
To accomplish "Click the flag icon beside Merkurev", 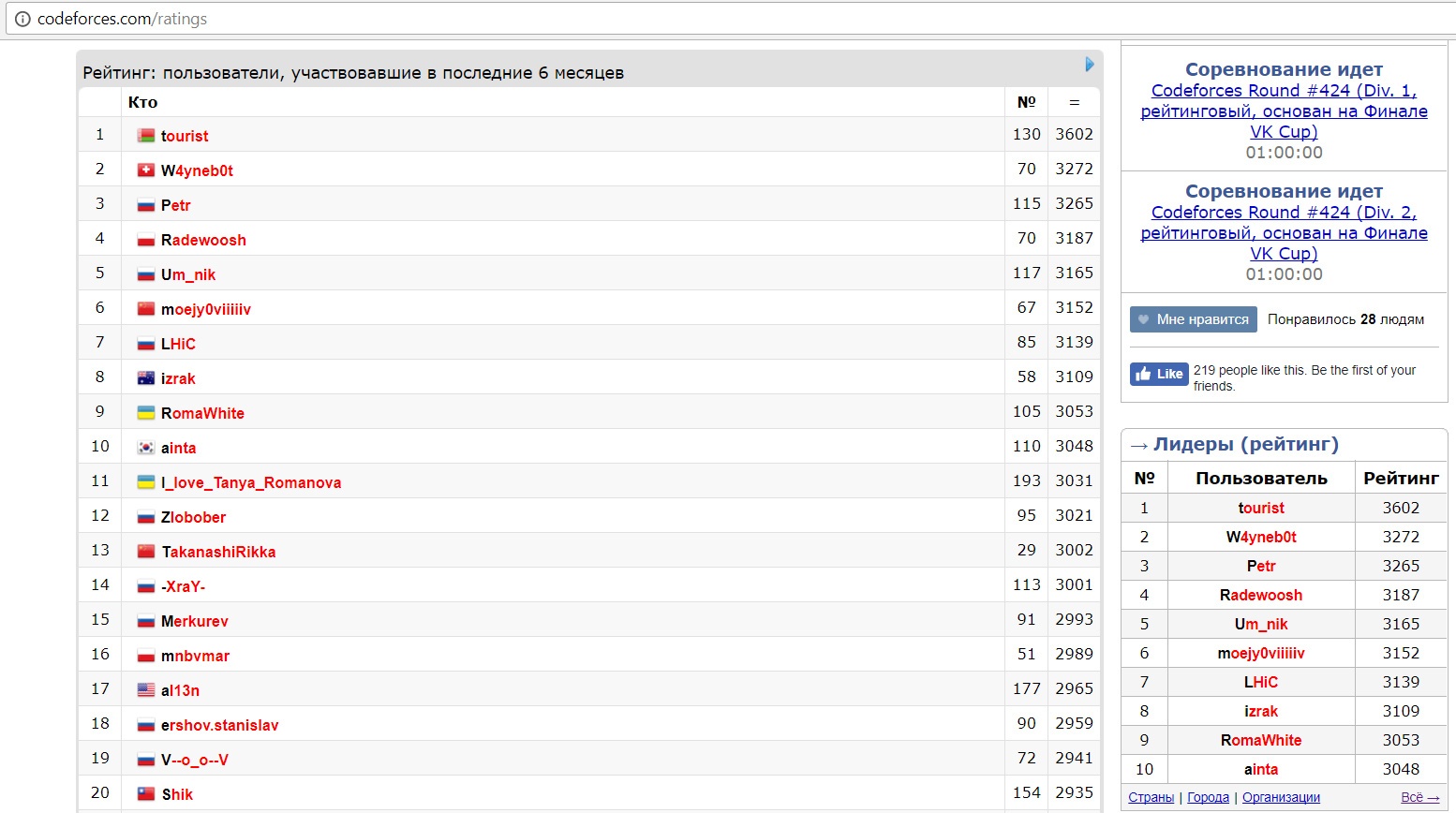I will tap(146, 621).
